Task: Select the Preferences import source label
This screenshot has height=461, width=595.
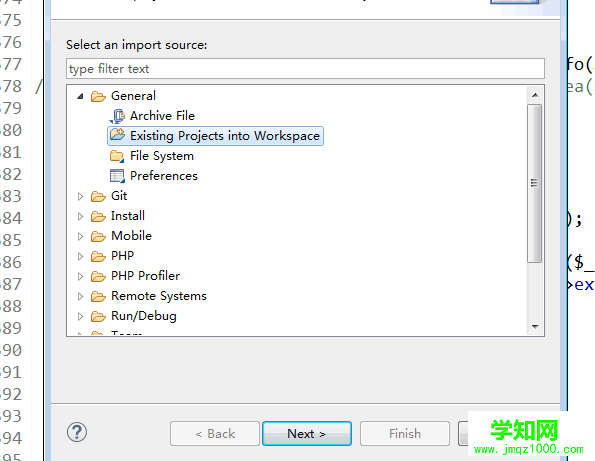Action: click(x=164, y=176)
